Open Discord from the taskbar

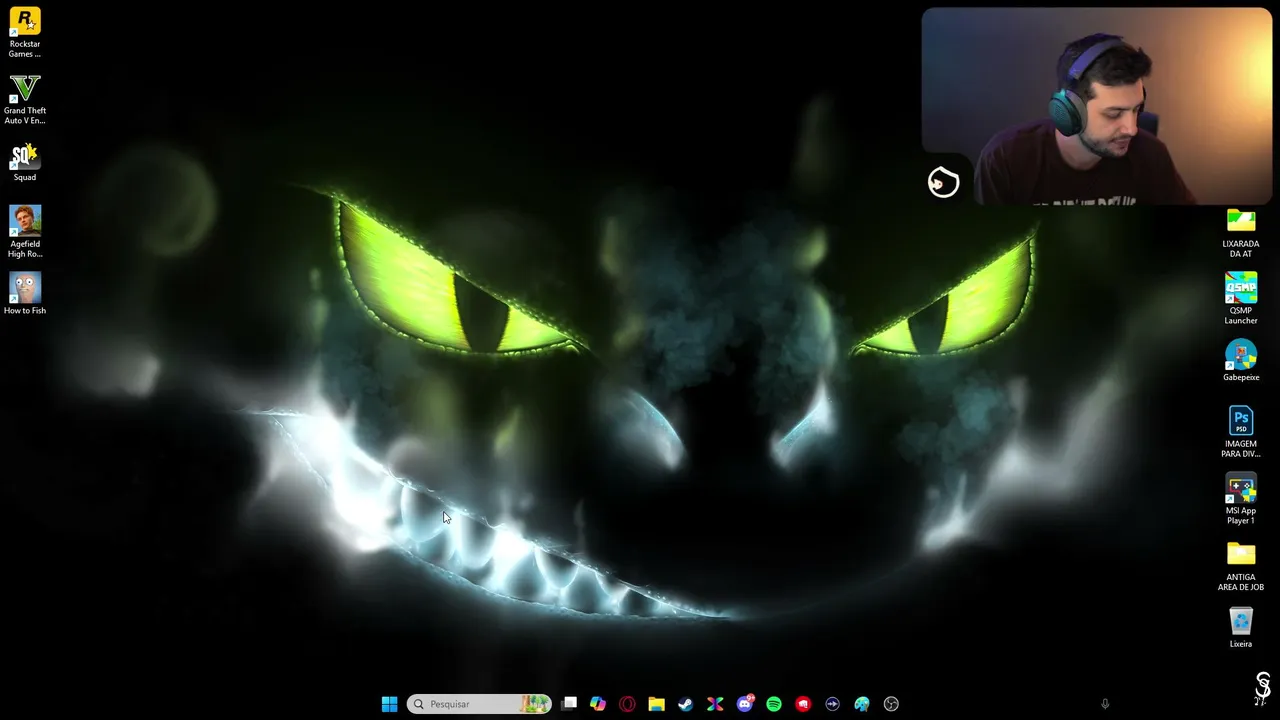click(745, 704)
